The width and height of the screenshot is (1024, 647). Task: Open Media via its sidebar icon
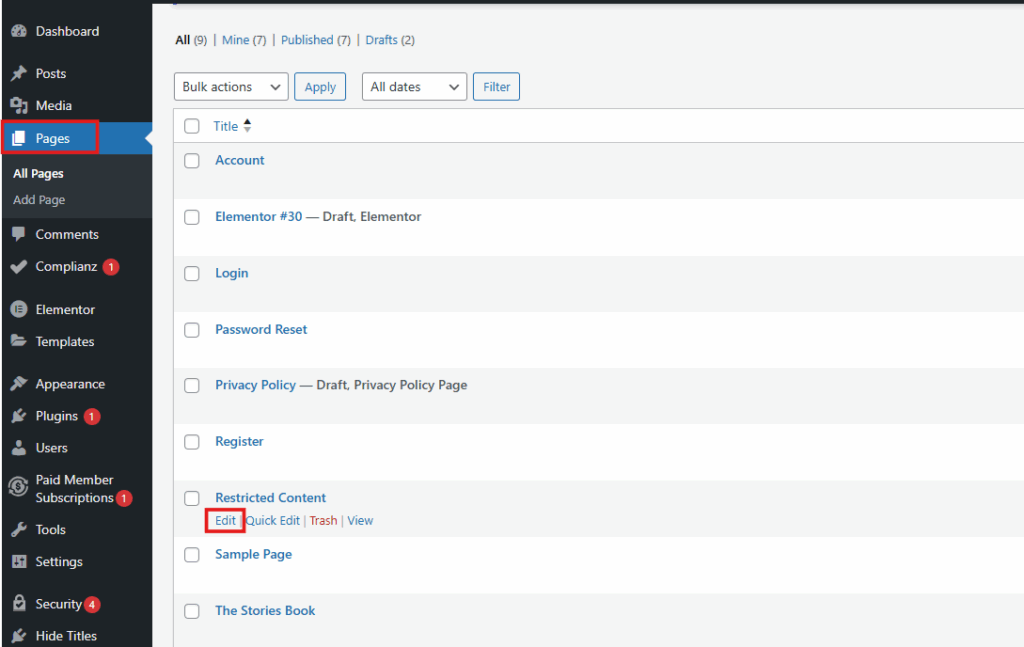coord(18,106)
